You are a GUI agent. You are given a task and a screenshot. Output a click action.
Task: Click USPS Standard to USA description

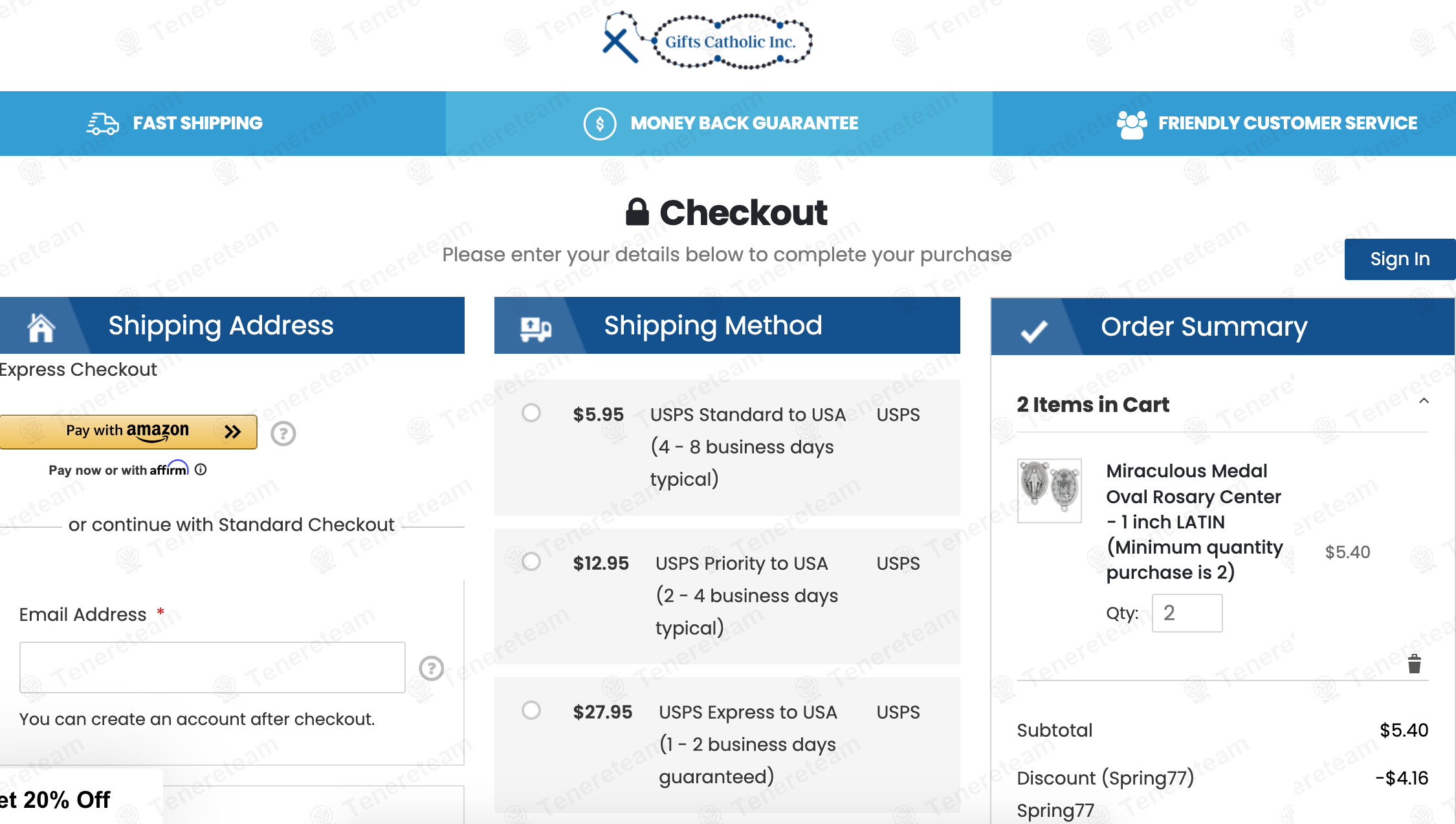point(747,446)
